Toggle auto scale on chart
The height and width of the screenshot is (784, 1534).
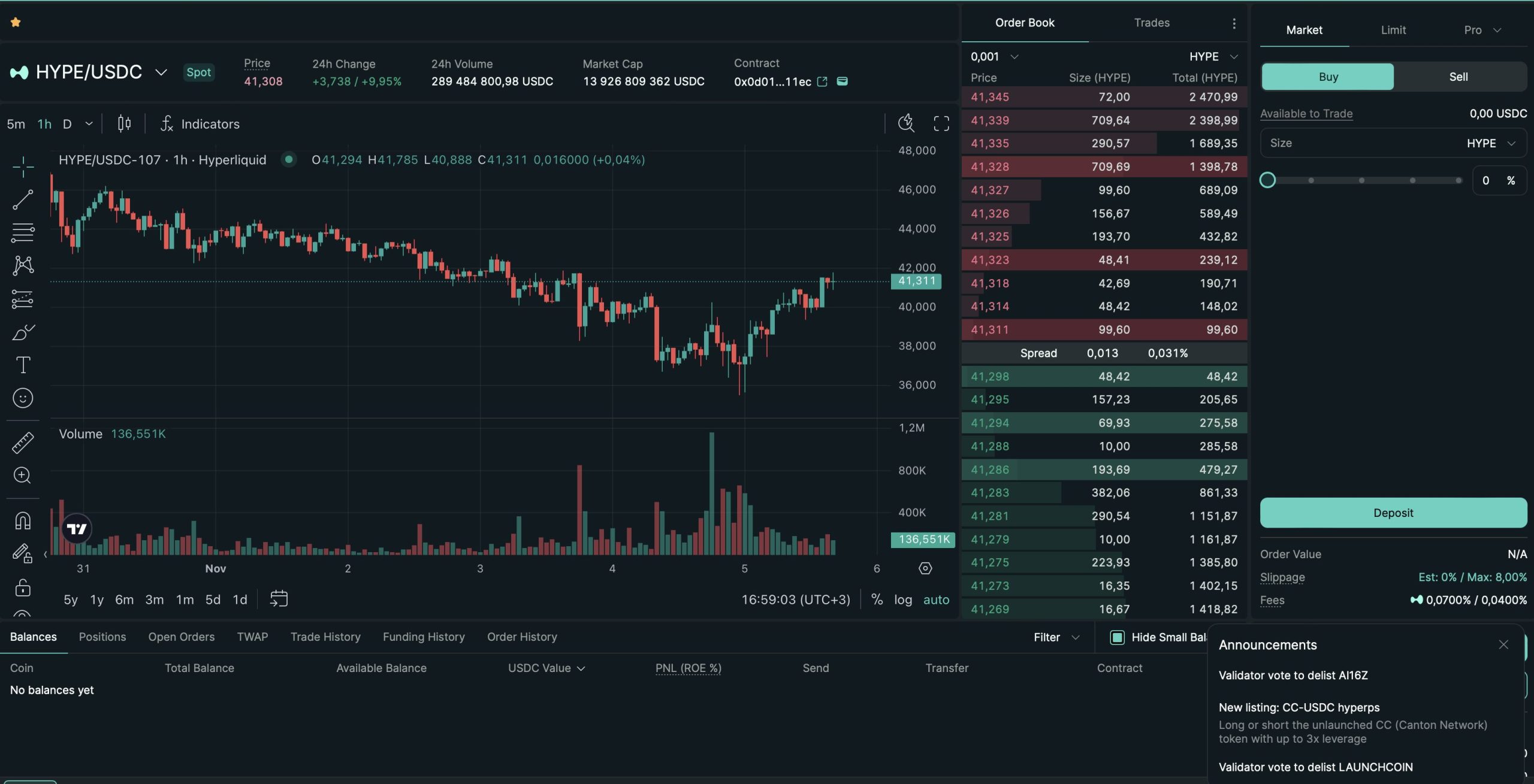coord(936,600)
